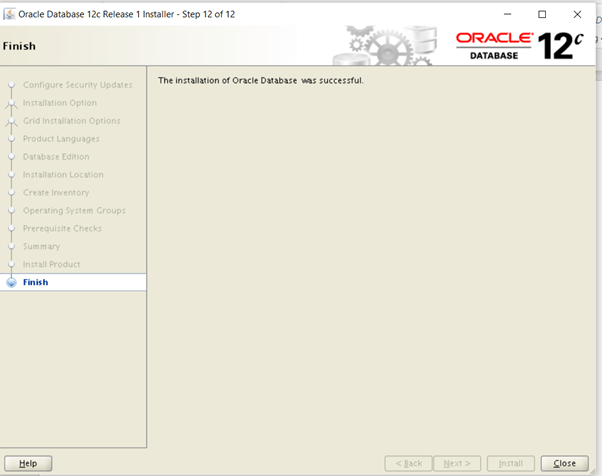602x476 pixels.
Task: Select the Configure Security Updates step
Action: [77, 85]
